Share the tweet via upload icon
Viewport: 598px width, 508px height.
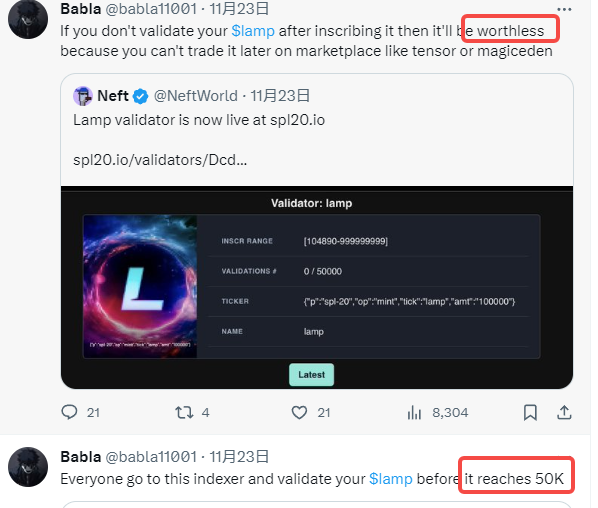click(564, 412)
